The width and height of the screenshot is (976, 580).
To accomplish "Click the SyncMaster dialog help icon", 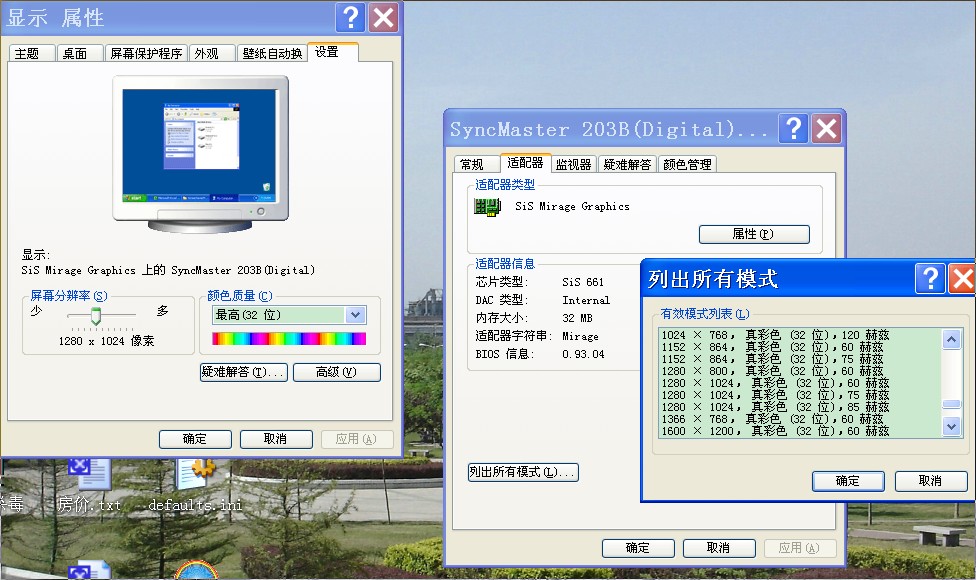I will [x=793, y=129].
